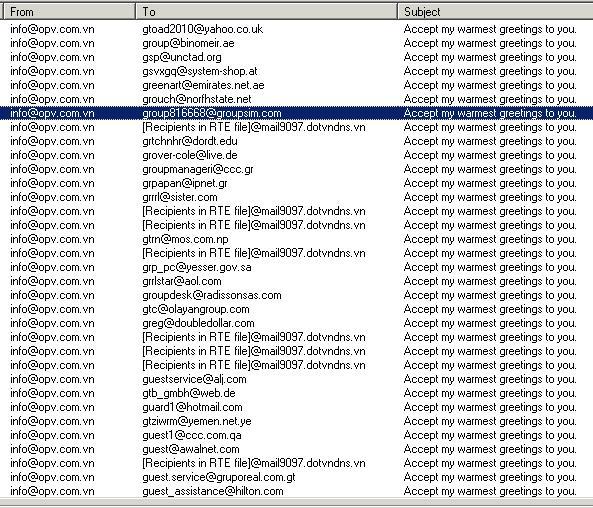Select the email to gtoad2010@yahoo.co.uk

click(x=296, y=30)
